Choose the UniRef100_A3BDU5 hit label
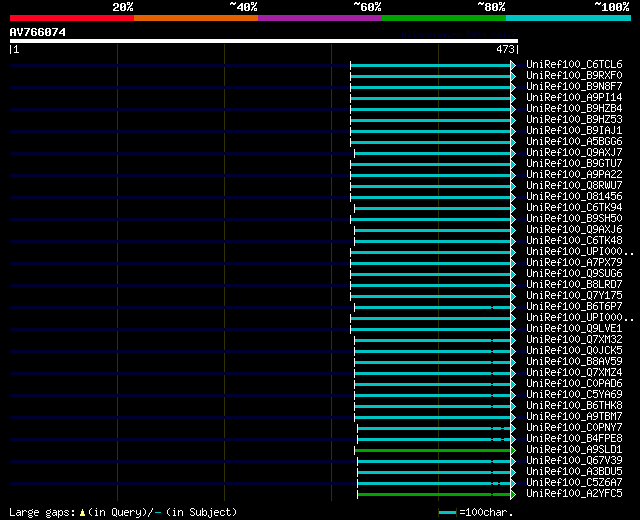The image size is (640, 520). 574,472
